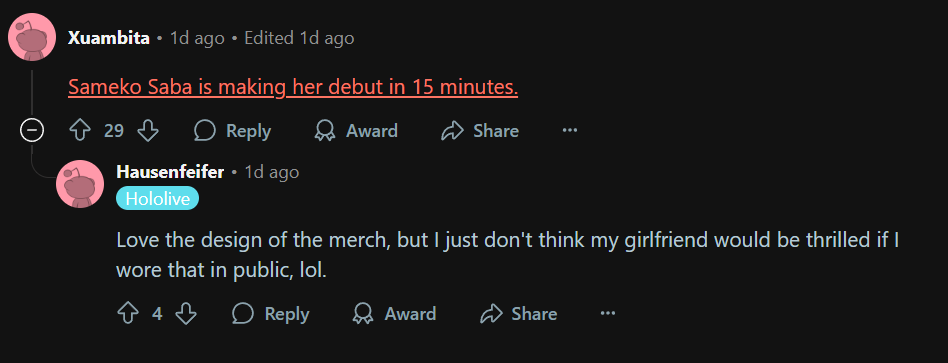This screenshot has width=948, height=363.
Task: Collapse the Xuambita comment thread
Action: [31, 131]
